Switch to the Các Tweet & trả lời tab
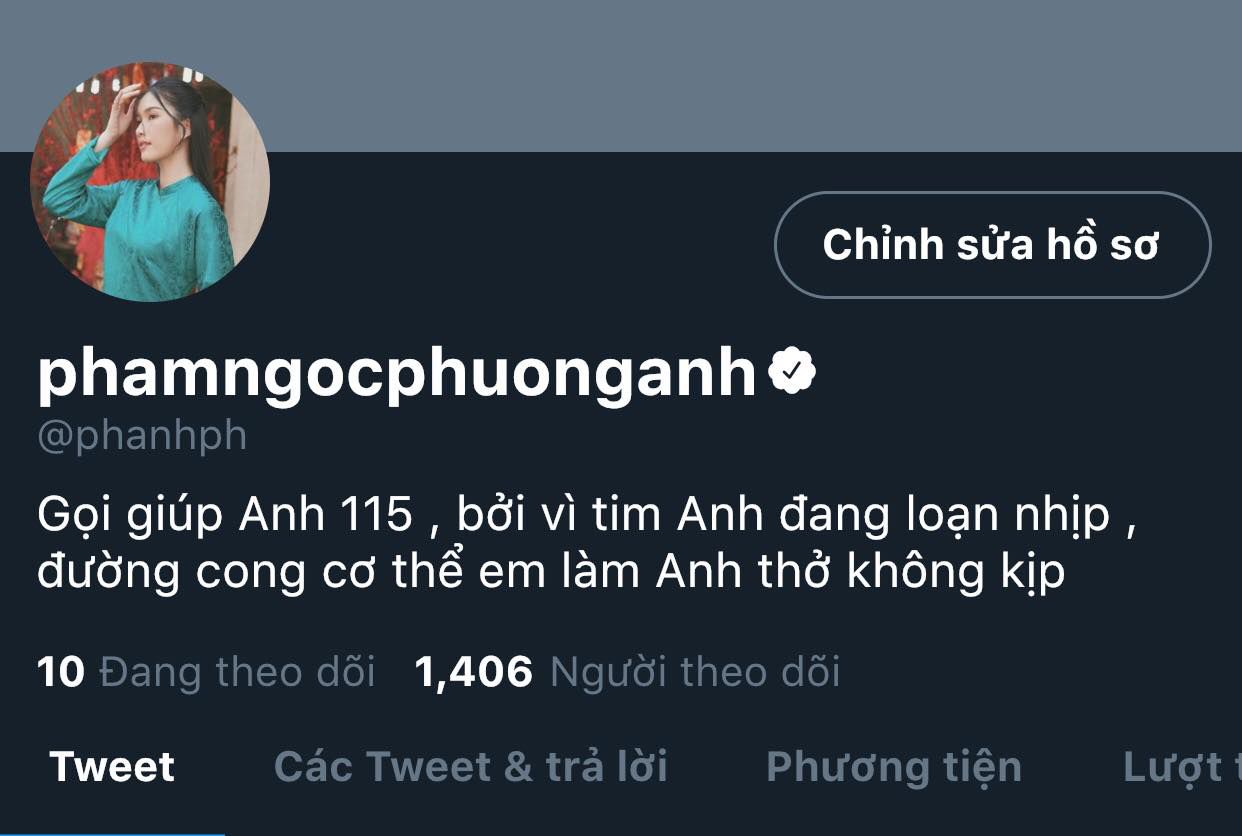The height and width of the screenshot is (836, 1242). [x=470, y=767]
